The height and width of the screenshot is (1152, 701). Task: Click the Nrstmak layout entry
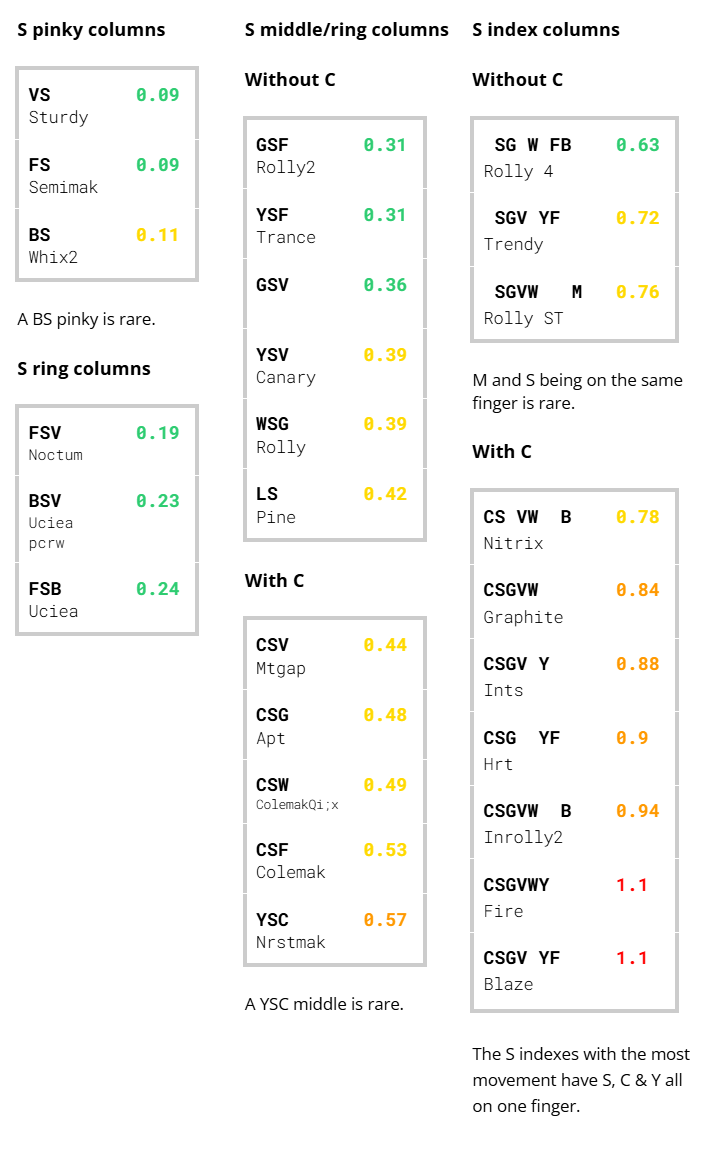[x=291, y=942]
